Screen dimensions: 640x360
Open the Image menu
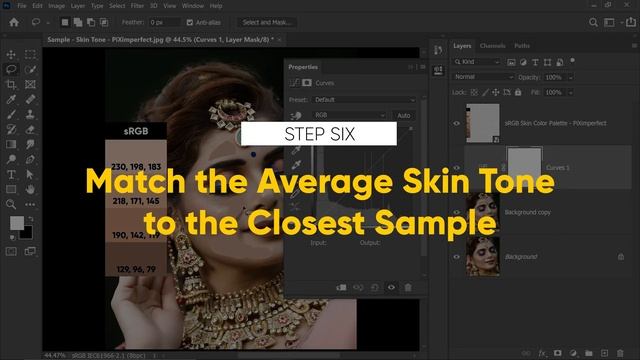(56, 6)
